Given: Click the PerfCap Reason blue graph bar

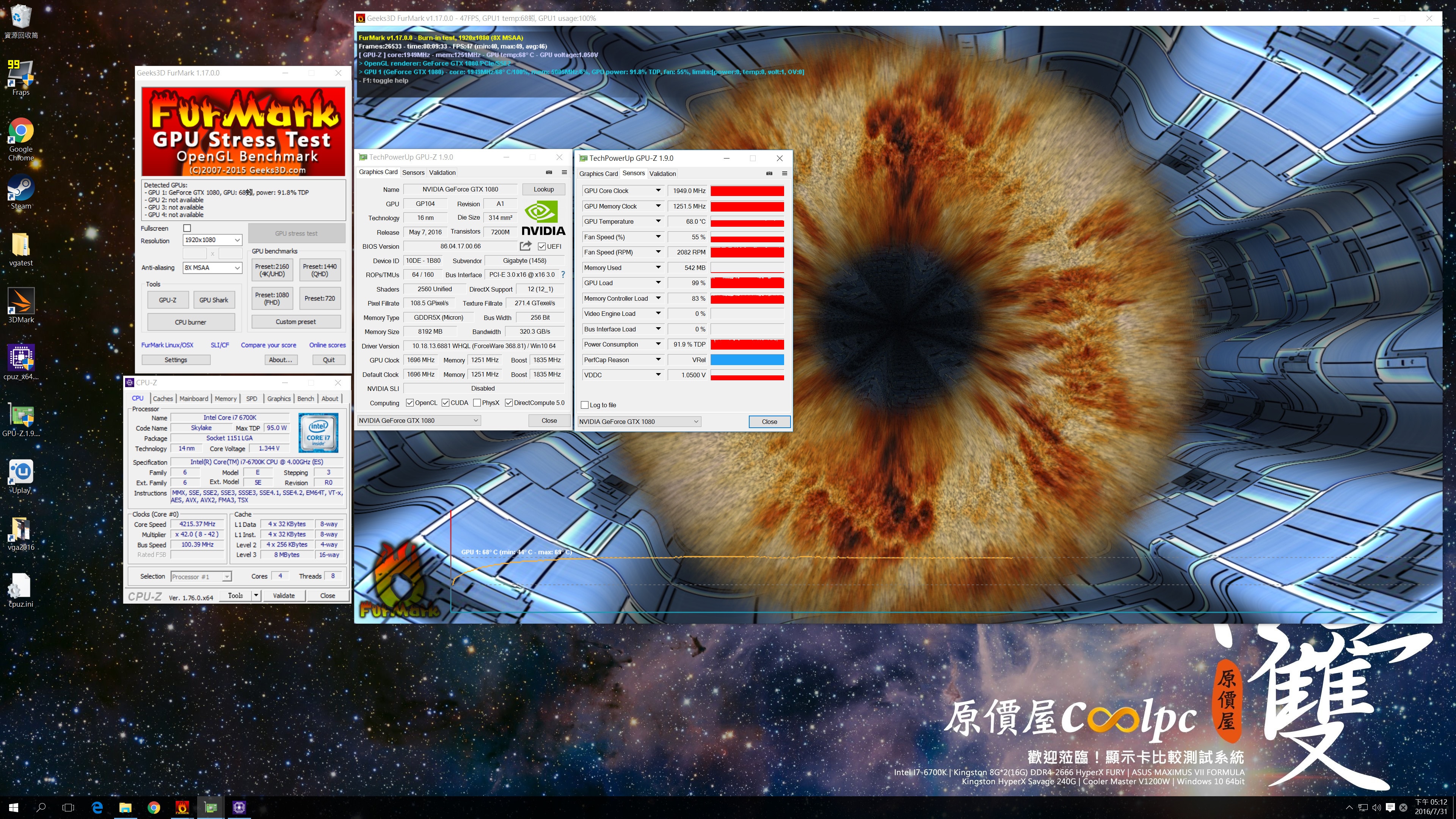Looking at the screenshot, I should pos(747,359).
